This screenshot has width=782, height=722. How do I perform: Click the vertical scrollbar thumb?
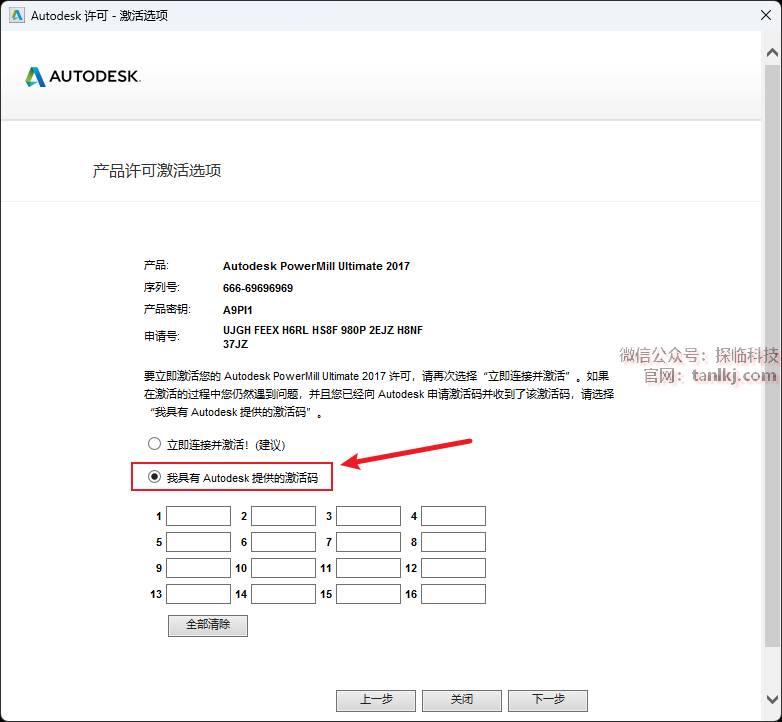(x=772, y=356)
